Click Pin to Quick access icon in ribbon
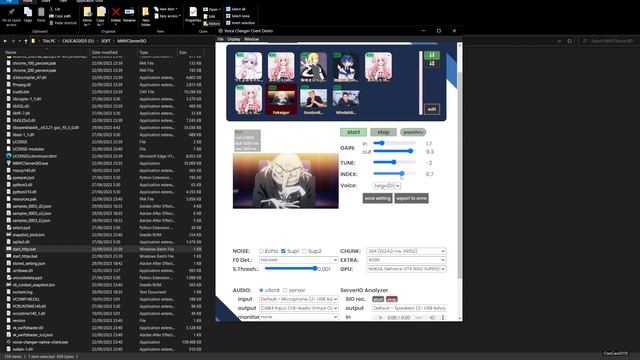This screenshot has height=360, width=640. click(x=11, y=12)
